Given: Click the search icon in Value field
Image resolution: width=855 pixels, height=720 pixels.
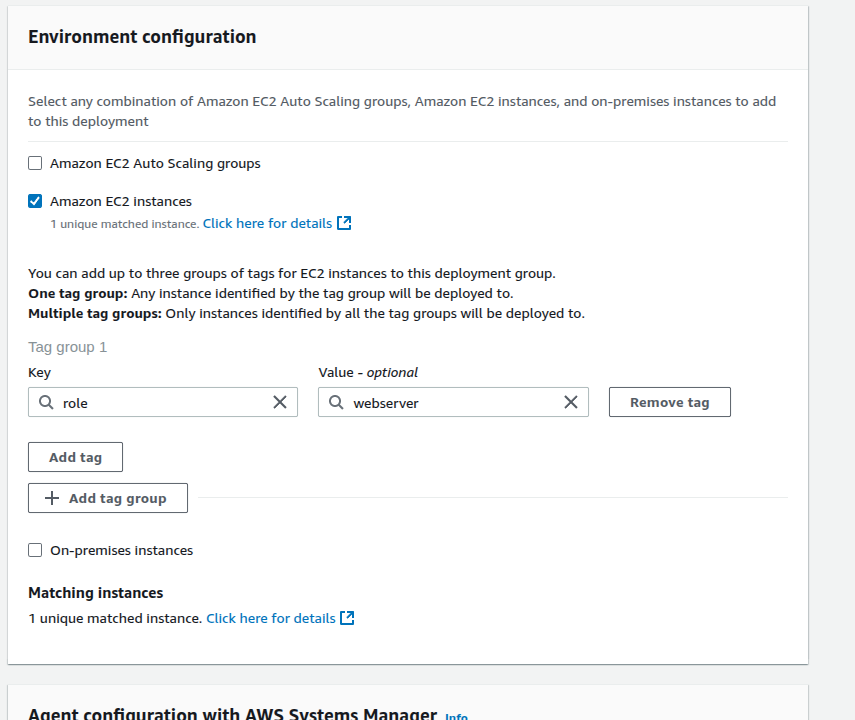Looking at the screenshot, I should tap(336, 402).
